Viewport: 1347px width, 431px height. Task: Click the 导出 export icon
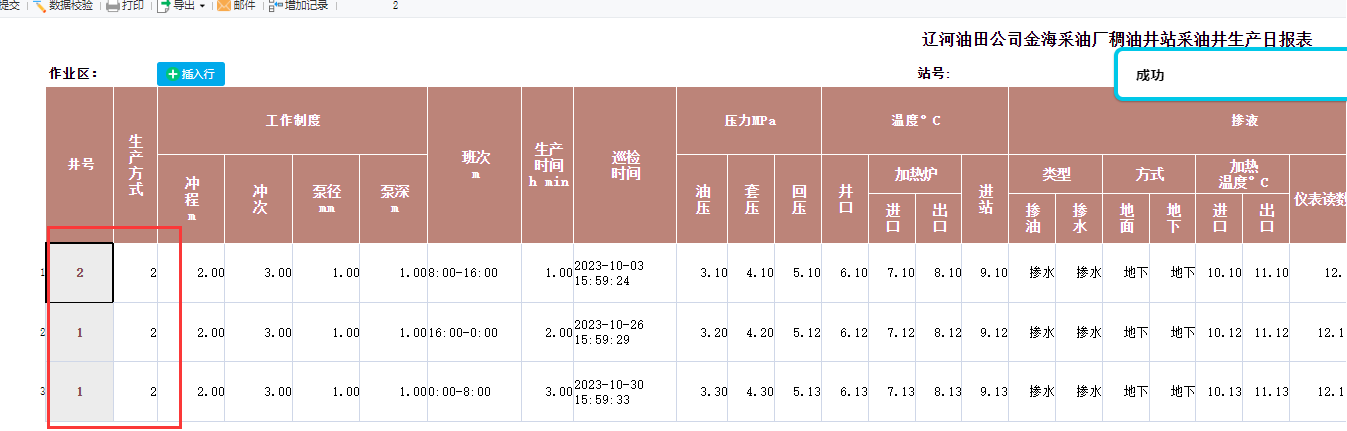(163, 6)
